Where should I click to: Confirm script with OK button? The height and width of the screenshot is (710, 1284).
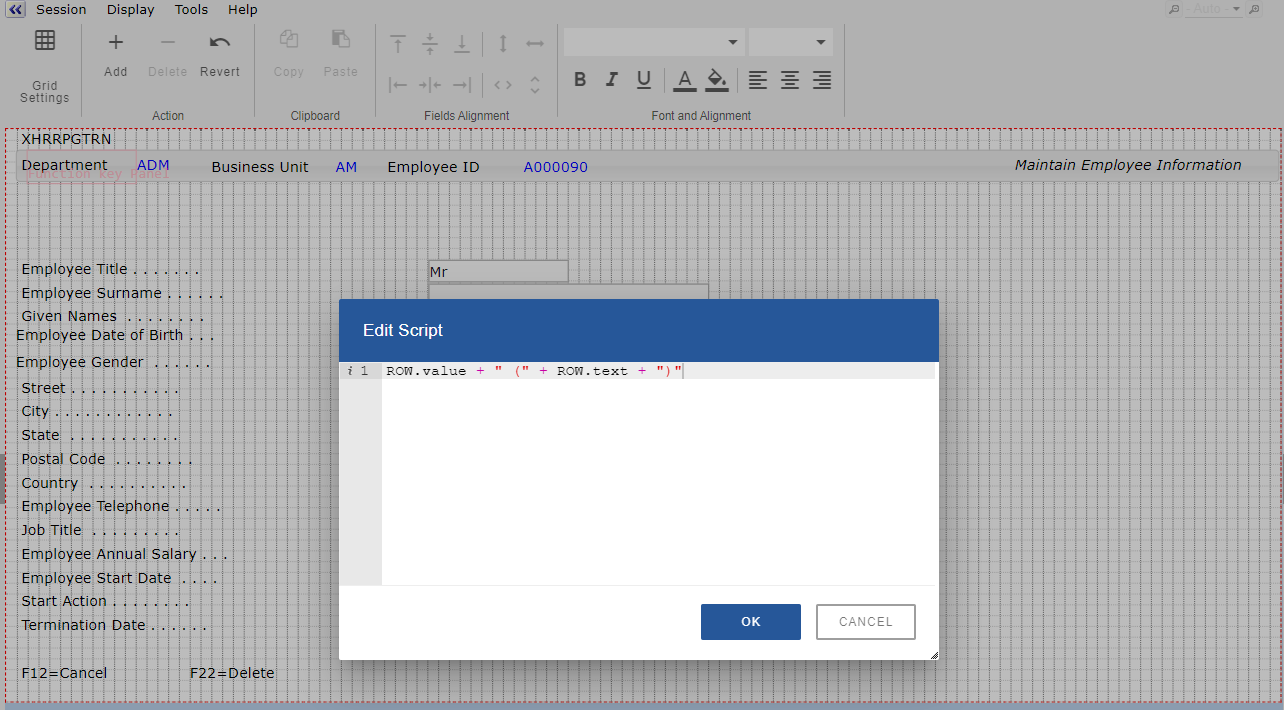[x=750, y=622]
